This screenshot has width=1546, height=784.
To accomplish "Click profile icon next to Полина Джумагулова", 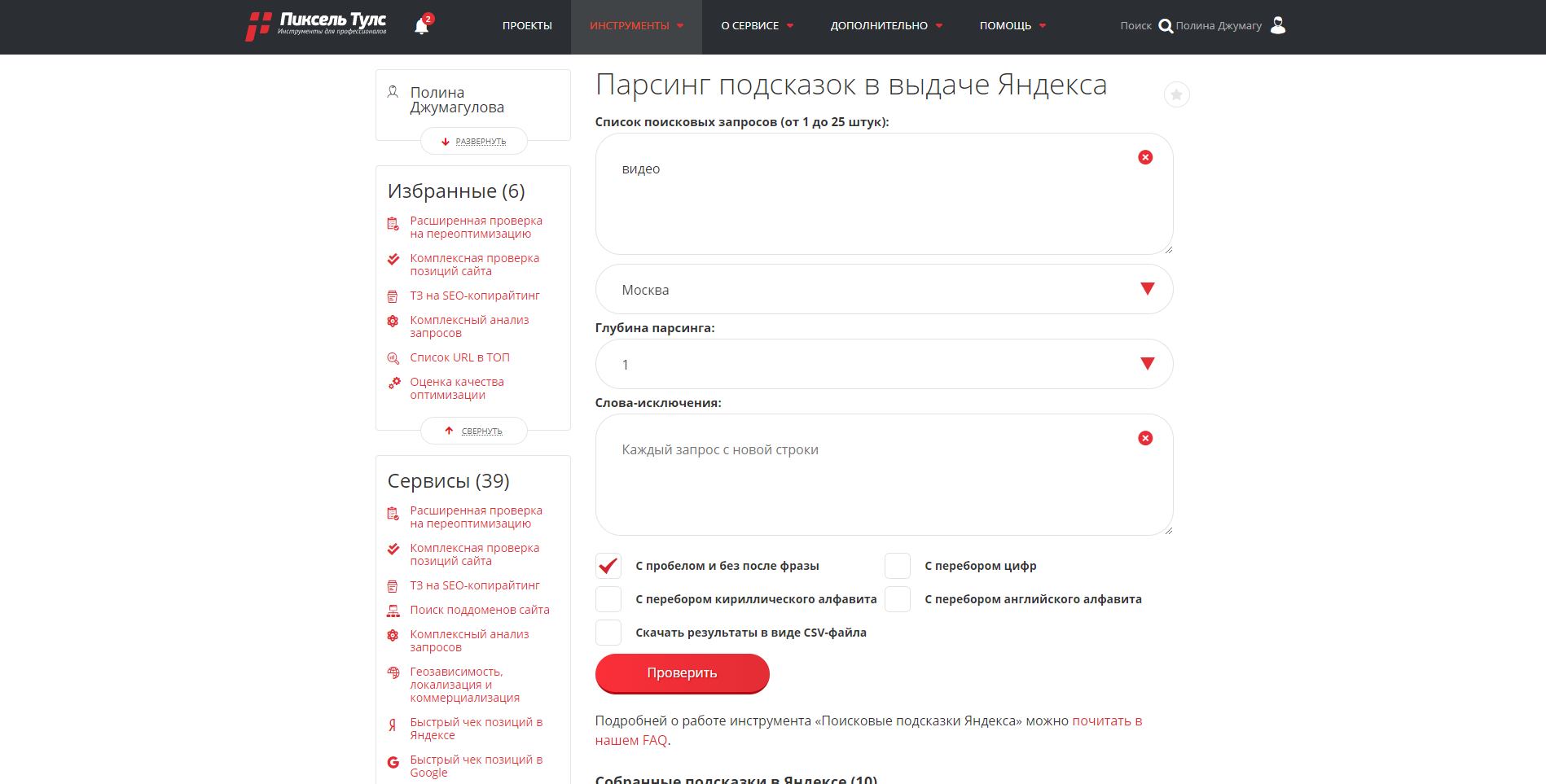I will click(393, 92).
